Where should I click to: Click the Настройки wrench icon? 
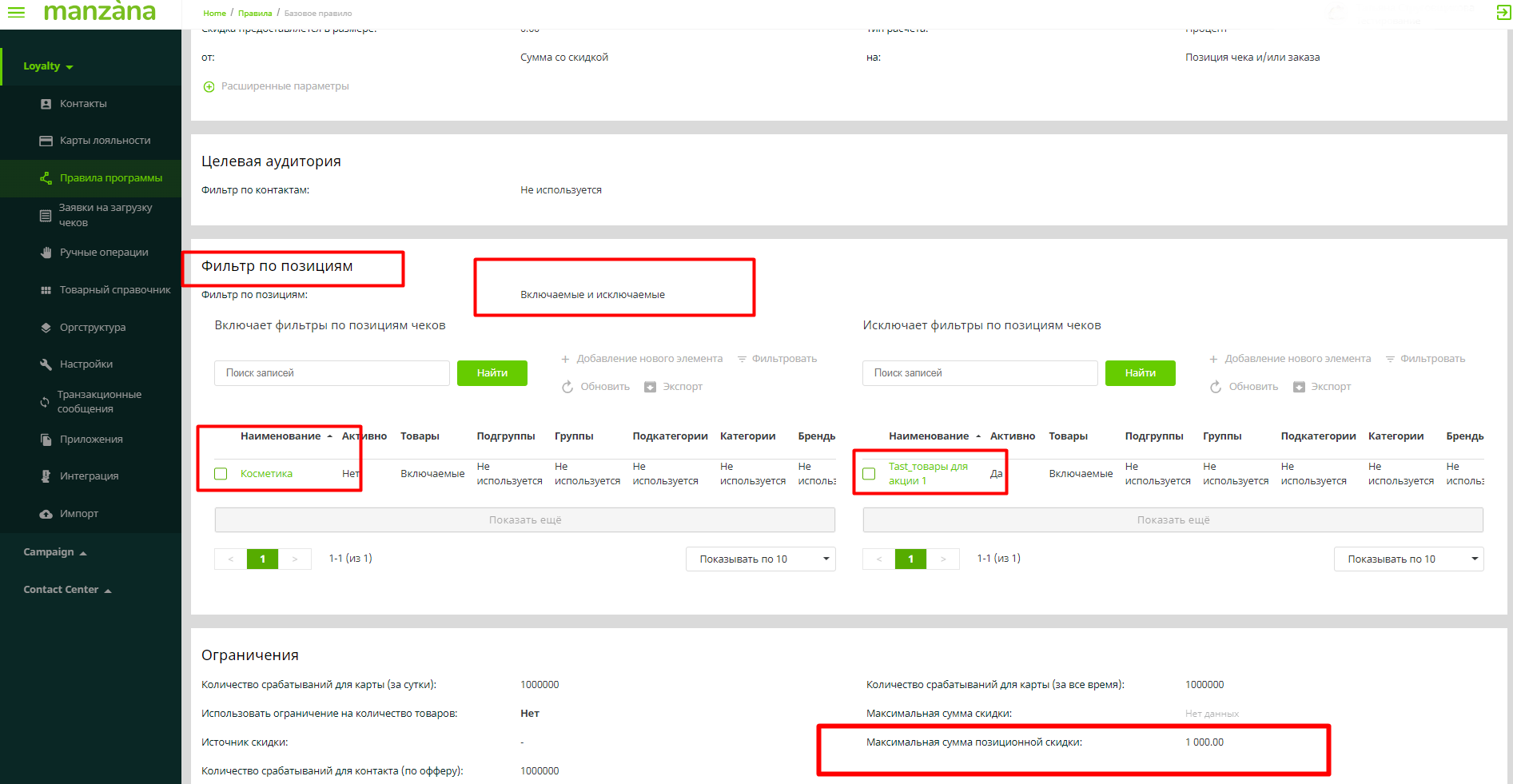(x=46, y=364)
